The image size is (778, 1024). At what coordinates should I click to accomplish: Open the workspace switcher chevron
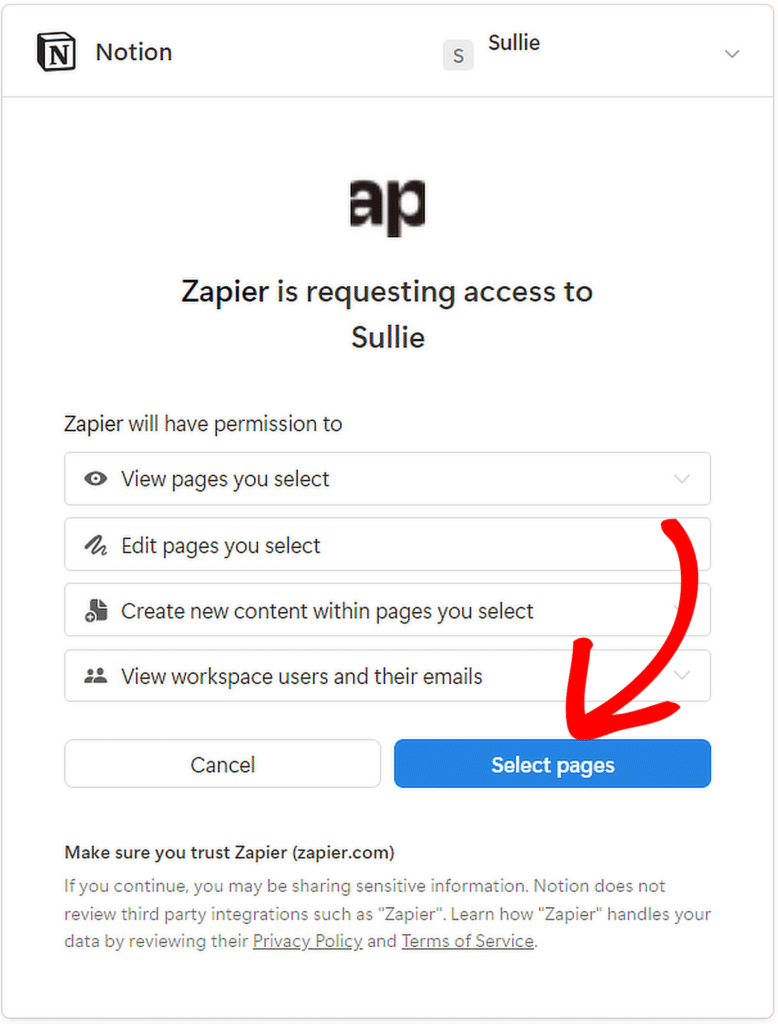[x=732, y=54]
